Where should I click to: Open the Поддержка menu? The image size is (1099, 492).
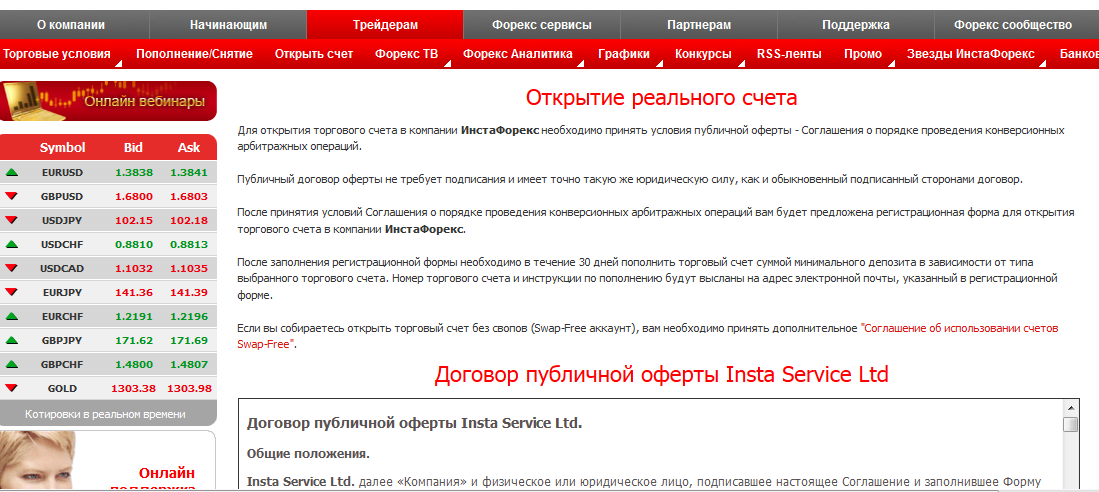[x=856, y=25]
